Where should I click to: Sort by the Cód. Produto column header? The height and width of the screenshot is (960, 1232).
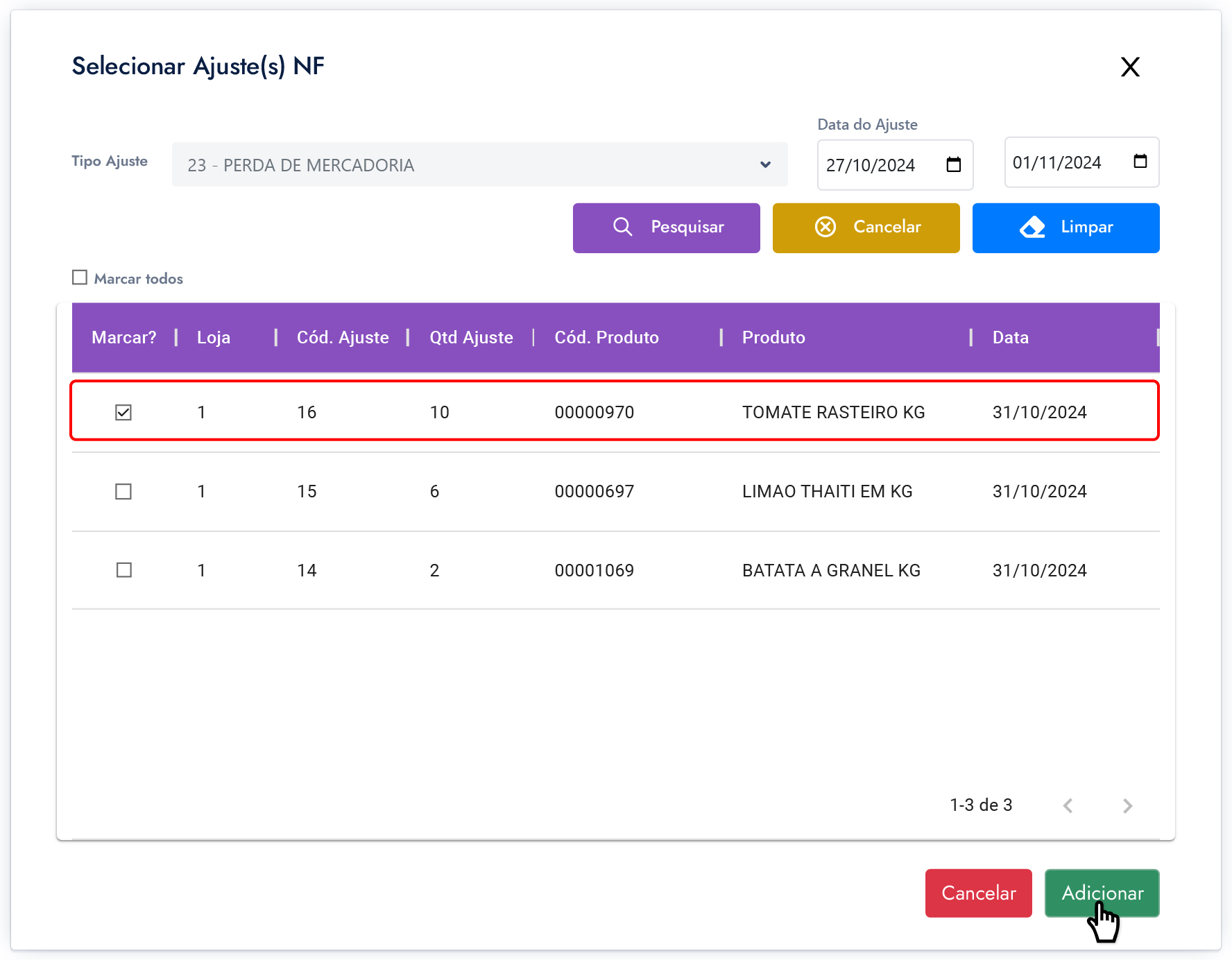pos(606,337)
